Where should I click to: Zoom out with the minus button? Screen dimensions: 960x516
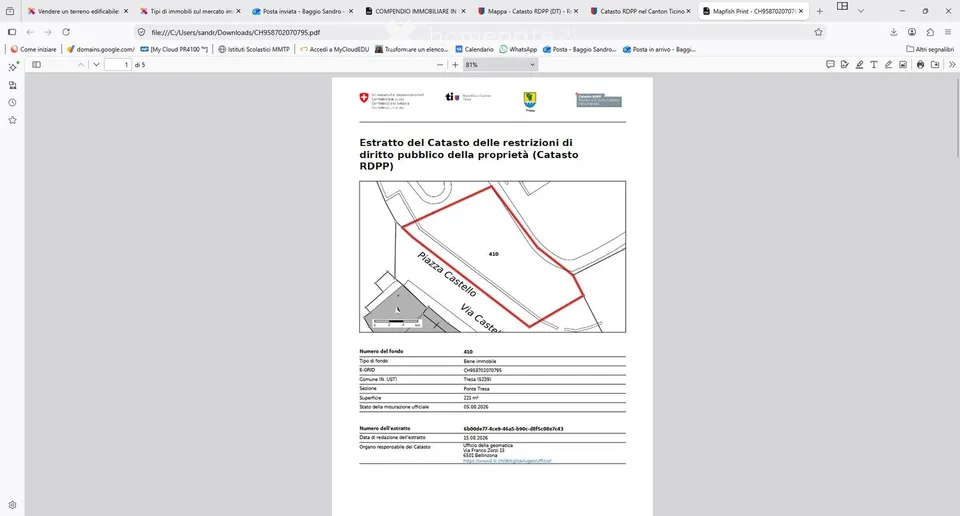click(x=440, y=64)
